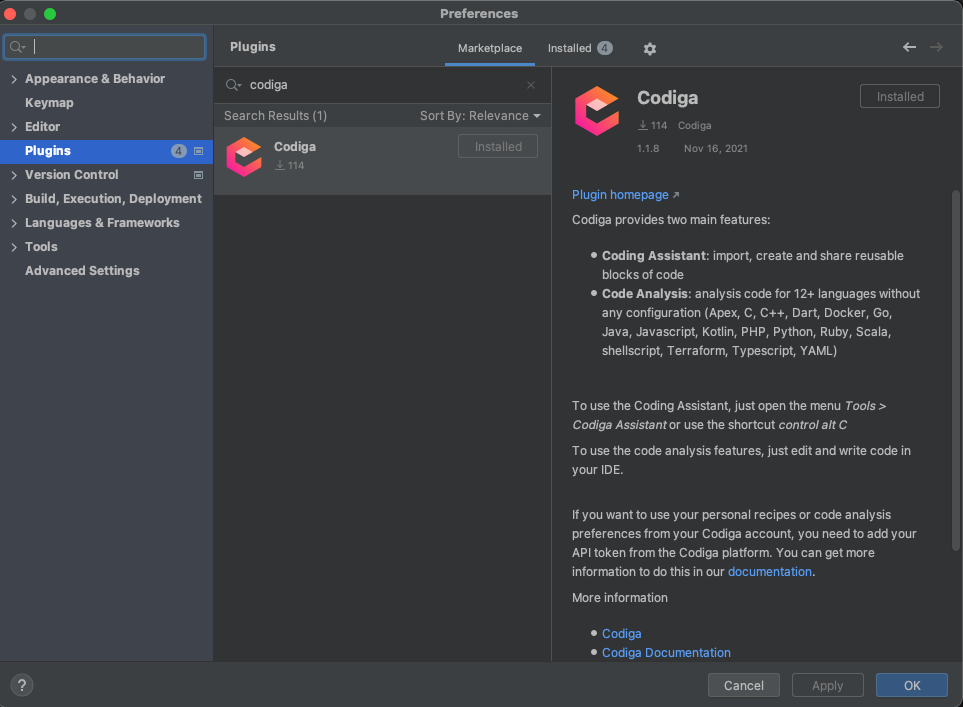Click the download icon for the Codiga result
The image size is (963, 707).
coord(279,165)
